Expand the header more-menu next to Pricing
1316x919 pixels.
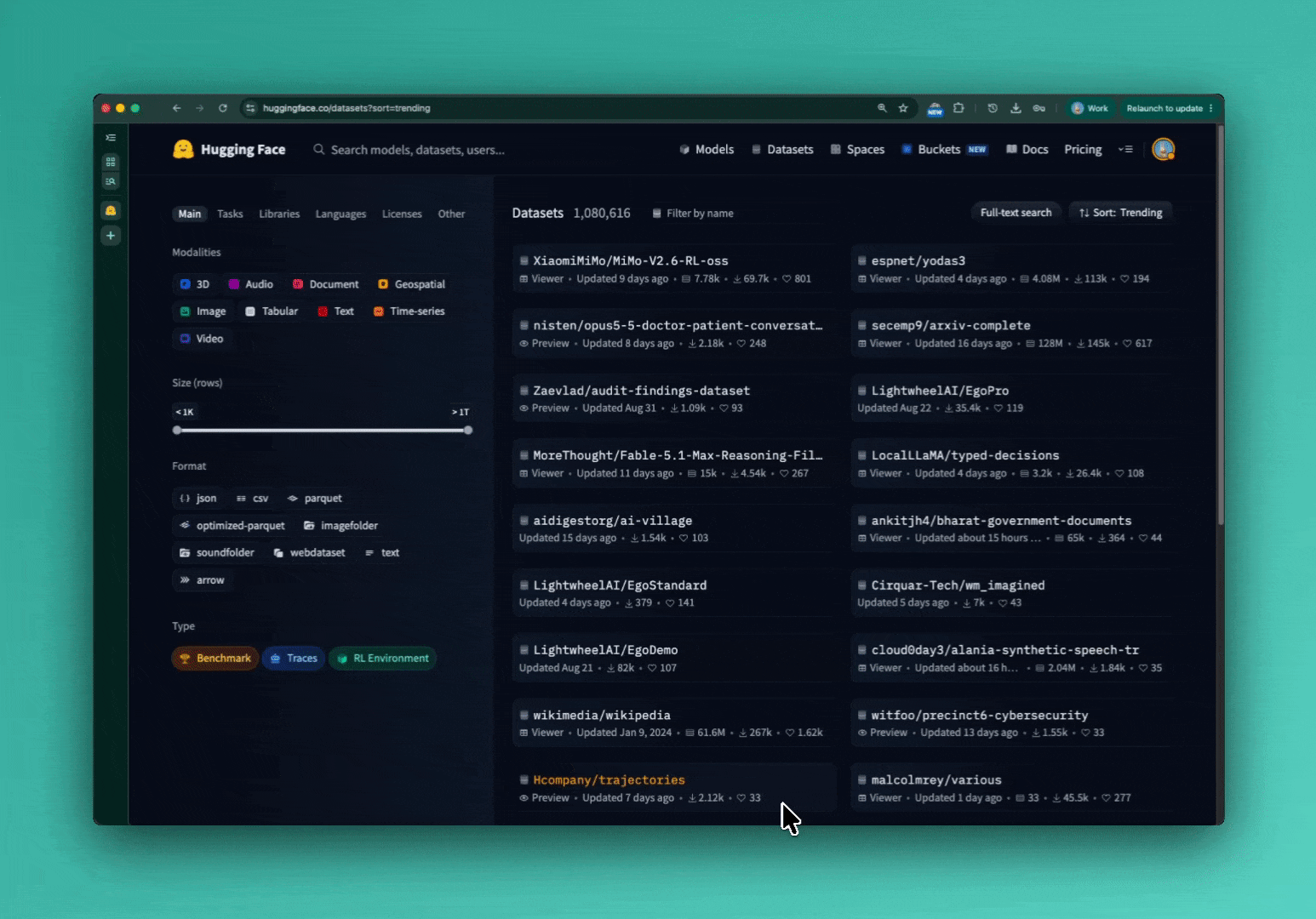(1125, 150)
